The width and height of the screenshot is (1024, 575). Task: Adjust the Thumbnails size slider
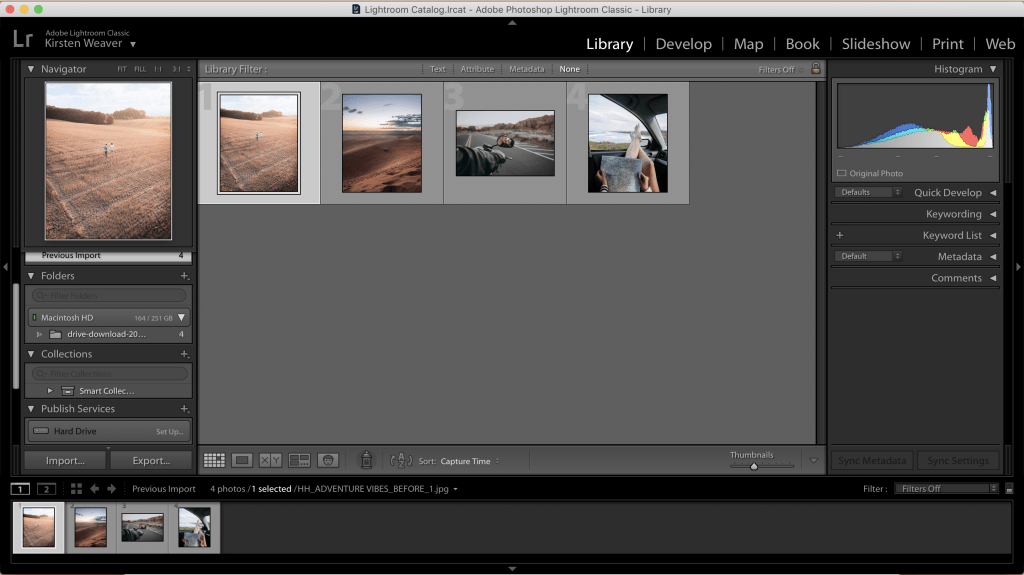pos(754,466)
